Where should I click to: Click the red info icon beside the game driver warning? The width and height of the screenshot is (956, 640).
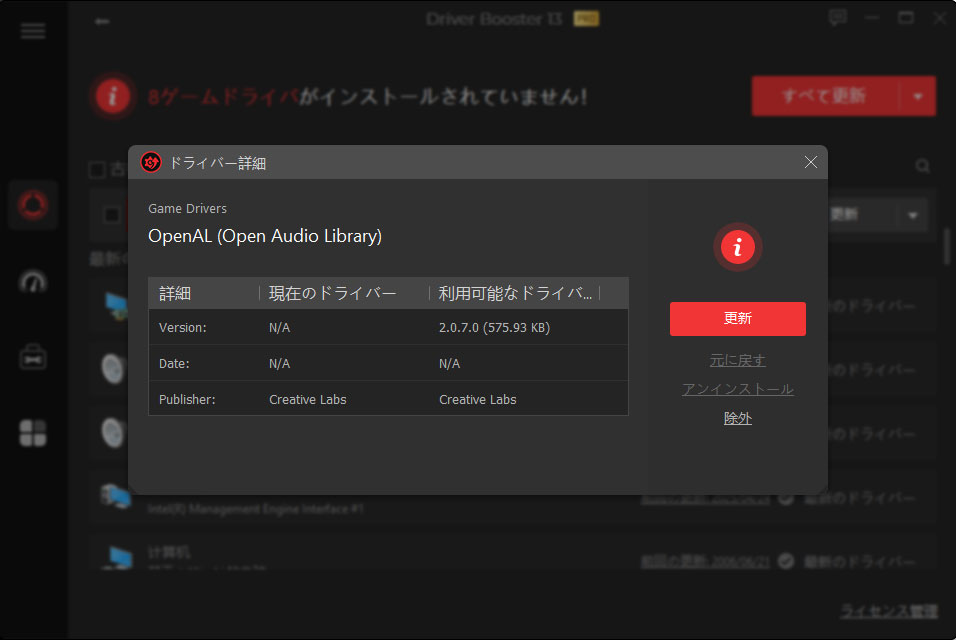point(112,96)
